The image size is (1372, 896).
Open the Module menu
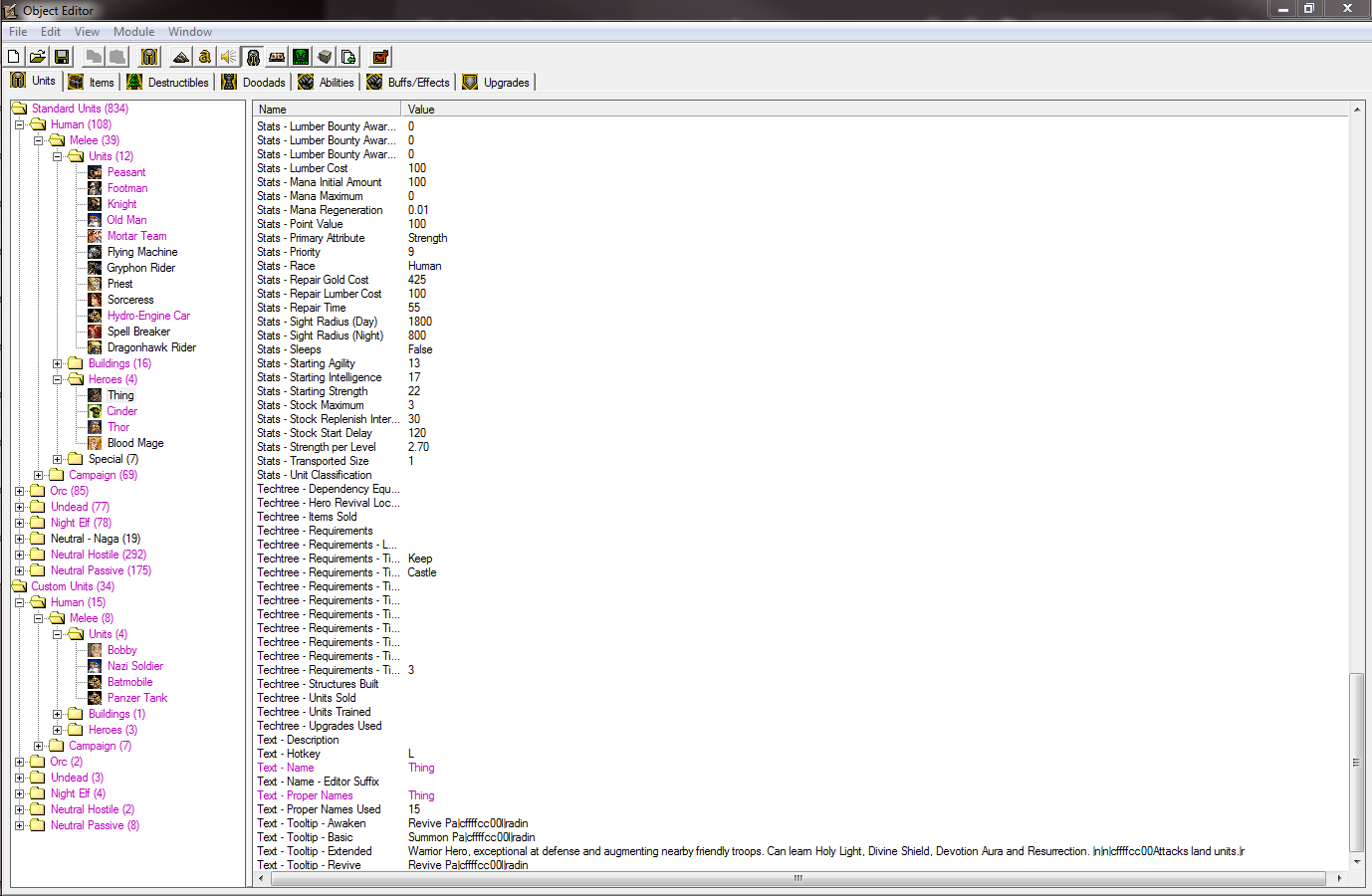click(x=133, y=32)
